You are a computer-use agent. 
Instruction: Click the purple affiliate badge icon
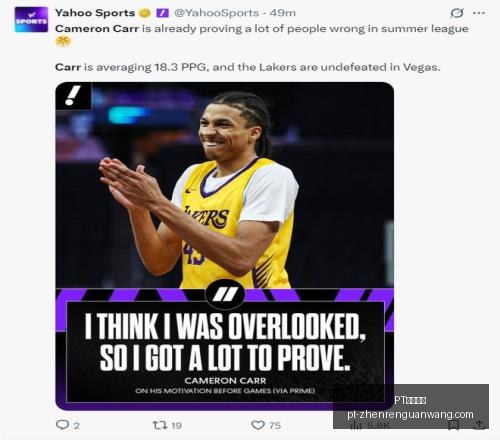(x=163, y=13)
